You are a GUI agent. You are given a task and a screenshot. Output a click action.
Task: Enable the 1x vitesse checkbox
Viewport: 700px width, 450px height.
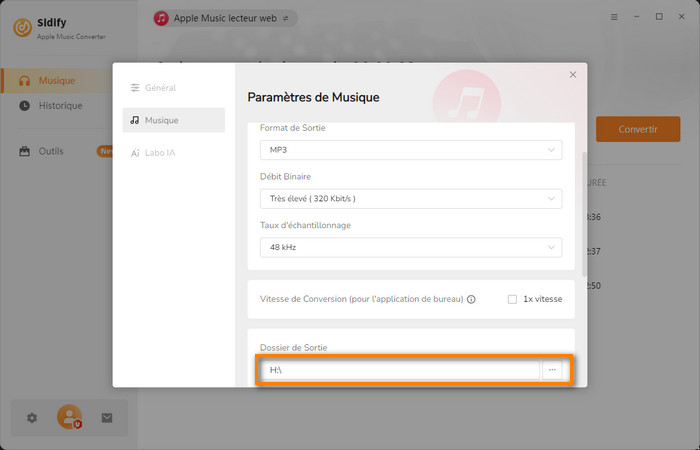tap(513, 299)
